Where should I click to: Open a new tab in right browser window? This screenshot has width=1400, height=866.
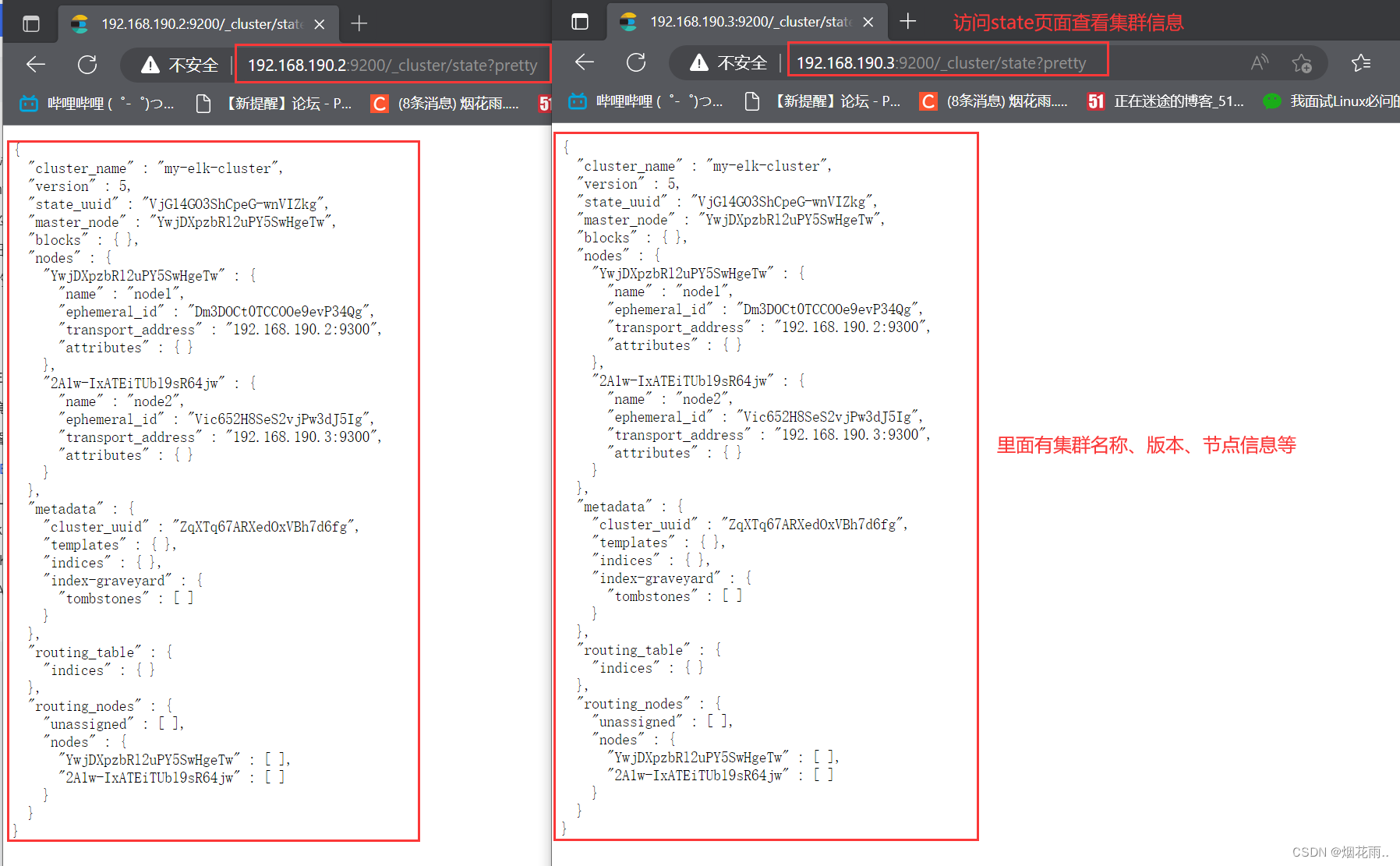point(908,22)
